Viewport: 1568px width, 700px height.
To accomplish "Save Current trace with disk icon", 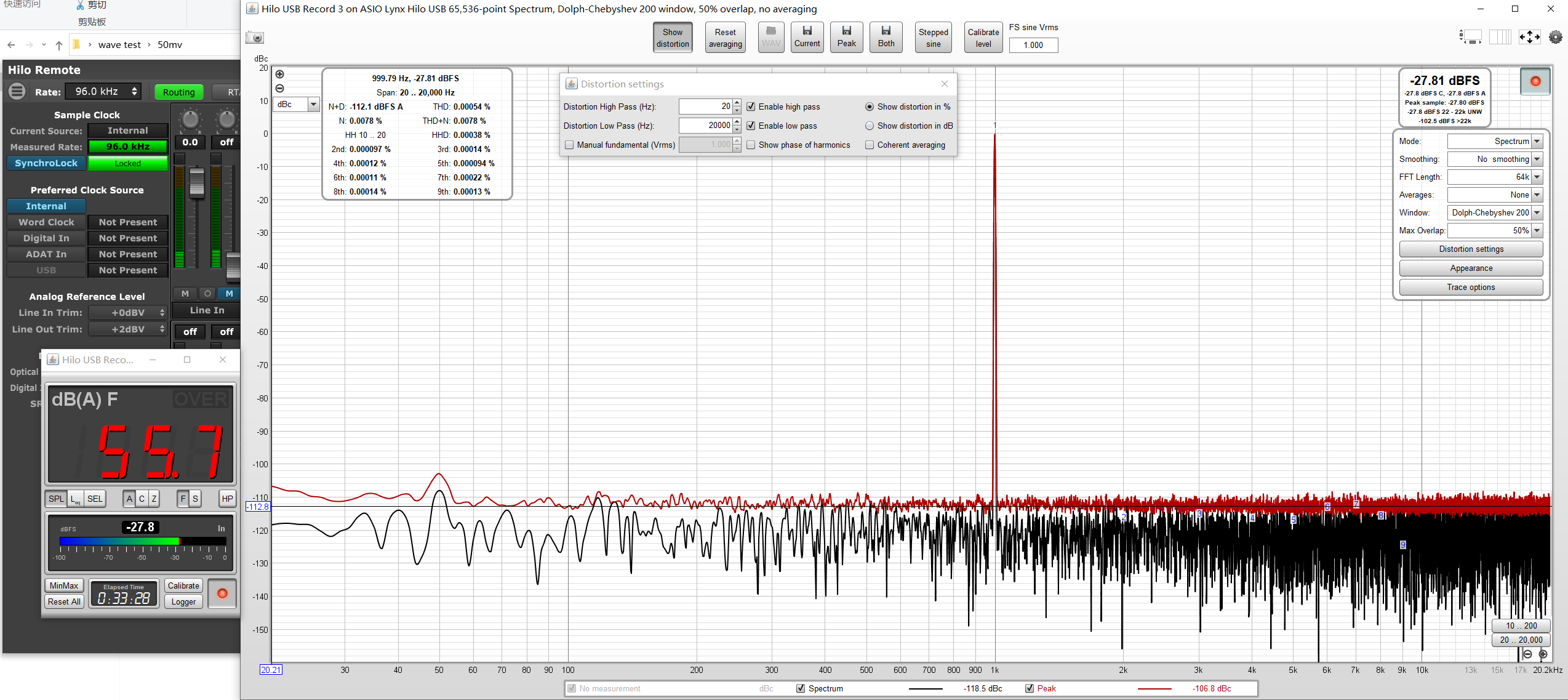I will [x=807, y=38].
